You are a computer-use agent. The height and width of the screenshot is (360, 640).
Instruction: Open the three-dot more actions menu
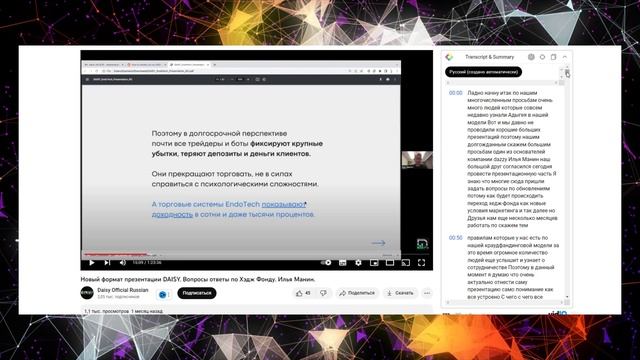pyautogui.click(x=427, y=293)
